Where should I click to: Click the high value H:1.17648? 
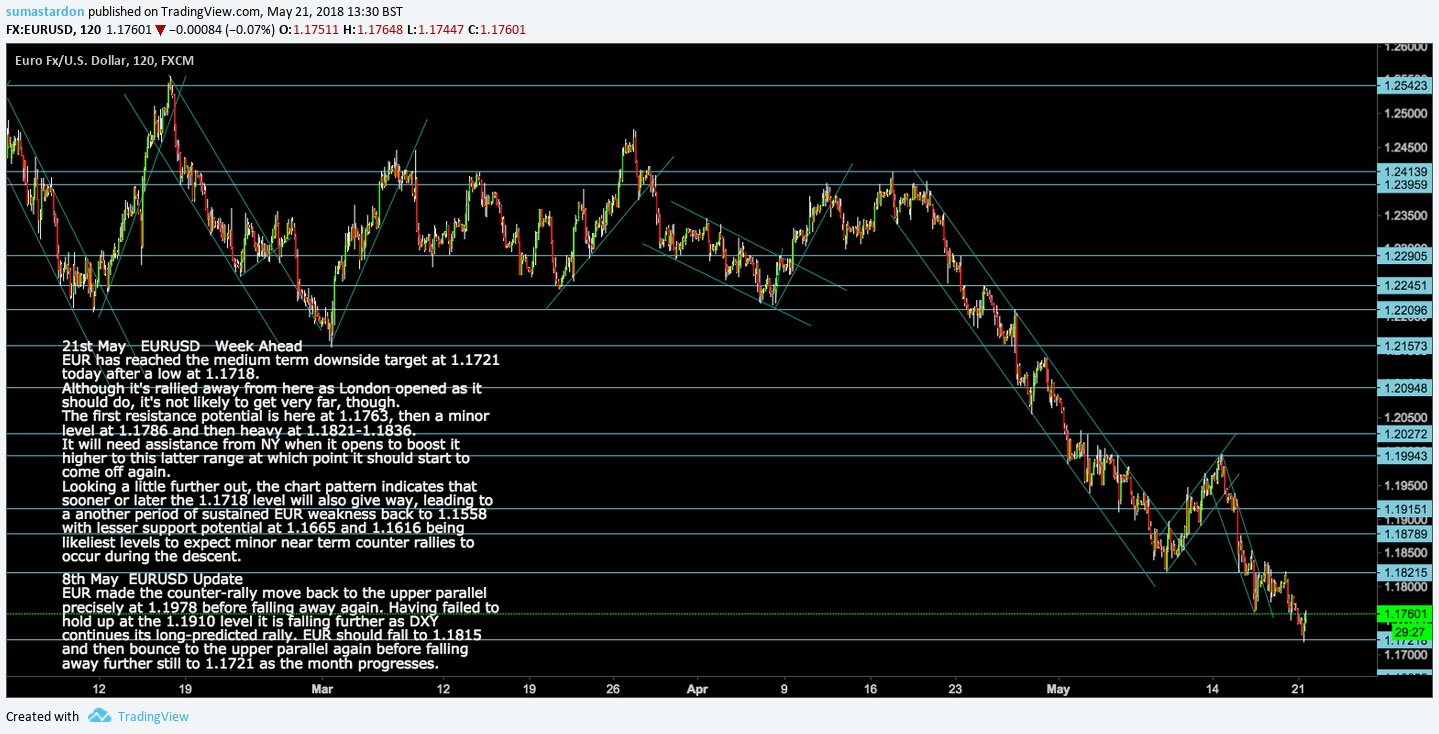pyautogui.click(x=371, y=30)
